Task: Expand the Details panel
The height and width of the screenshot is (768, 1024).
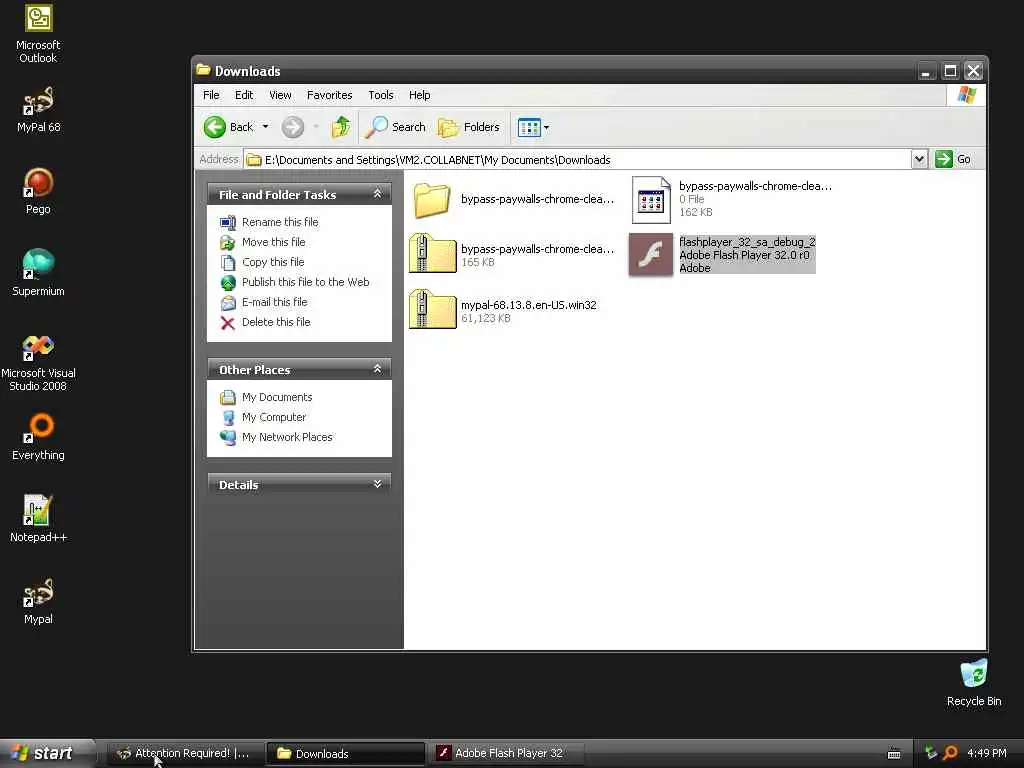Action: tap(377, 484)
